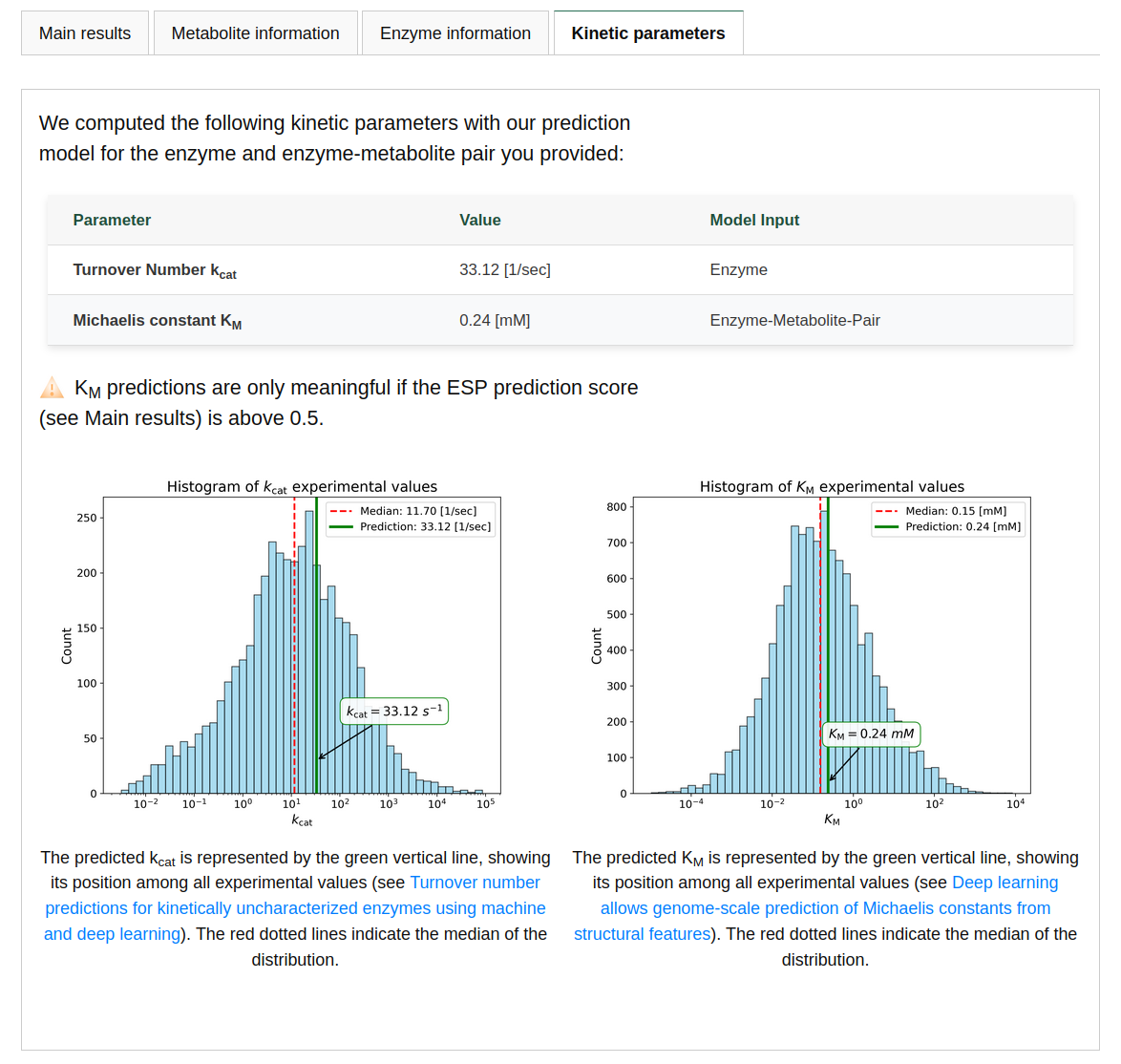Image resolution: width=1121 pixels, height=1064 pixels.
Task: Switch to Metabolite information tab
Action: (x=255, y=33)
